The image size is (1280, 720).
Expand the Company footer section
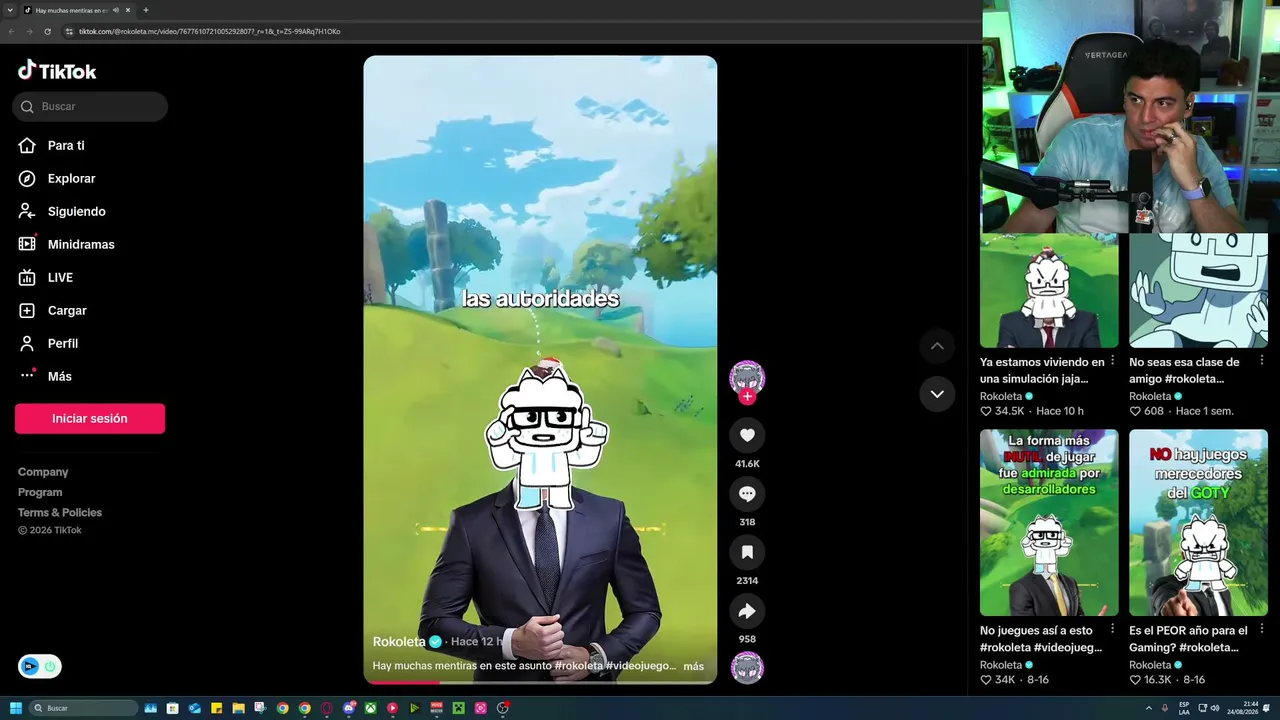(43, 472)
